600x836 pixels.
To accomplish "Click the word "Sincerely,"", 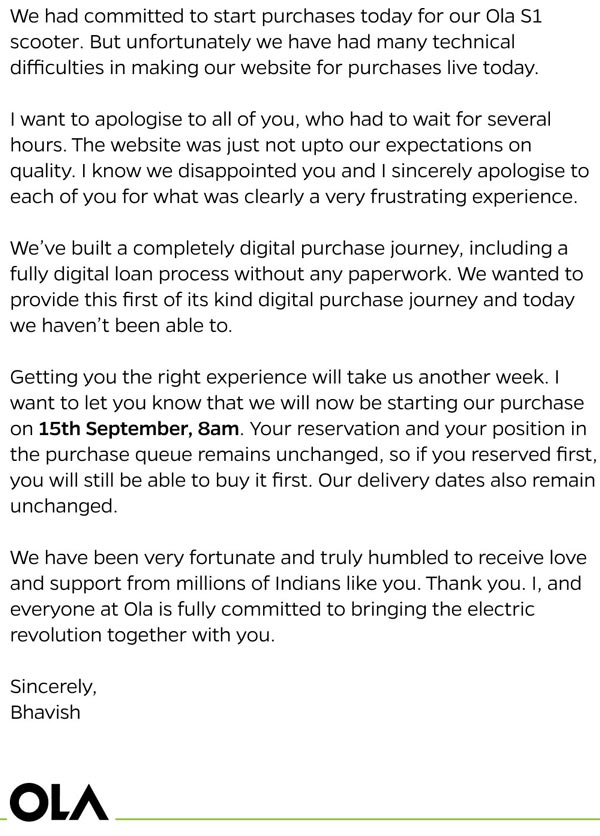I will click(53, 686).
